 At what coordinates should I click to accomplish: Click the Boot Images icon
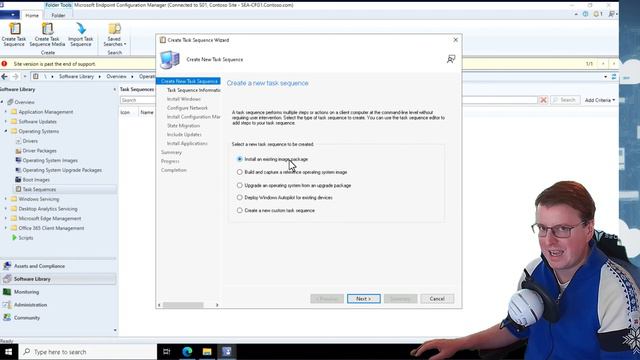(18, 180)
